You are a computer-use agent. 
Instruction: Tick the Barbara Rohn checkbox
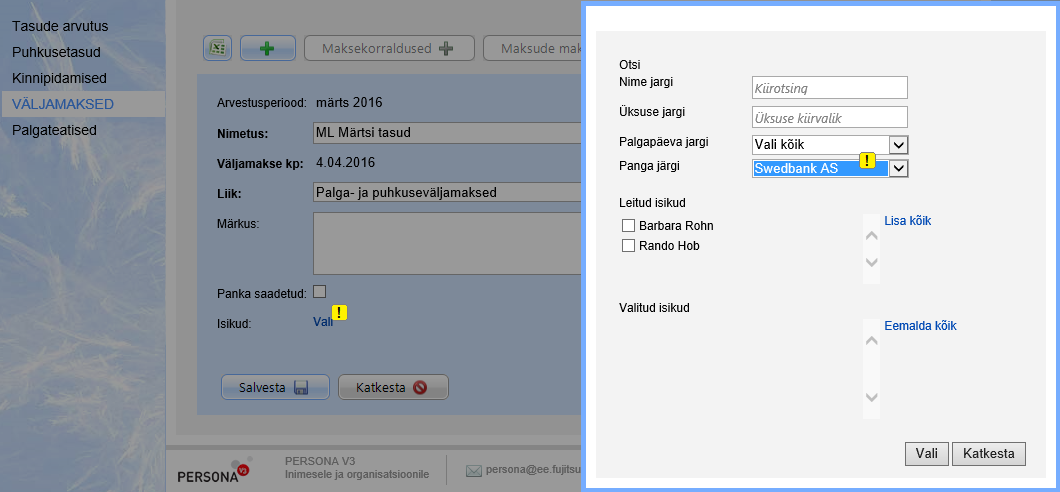(628, 225)
